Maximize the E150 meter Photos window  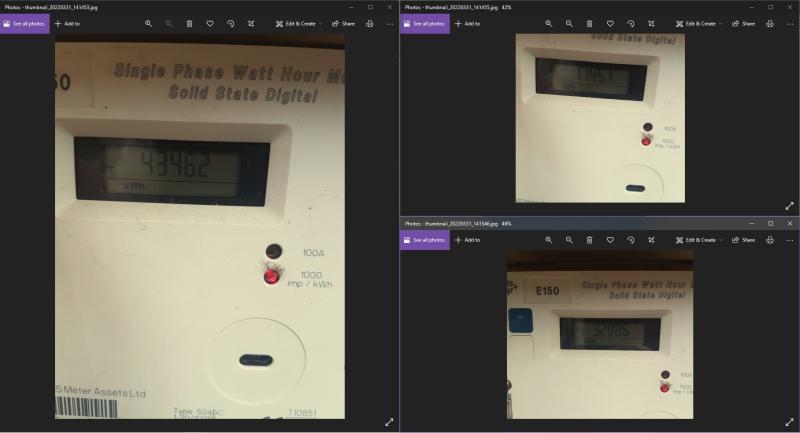coord(770,223)
